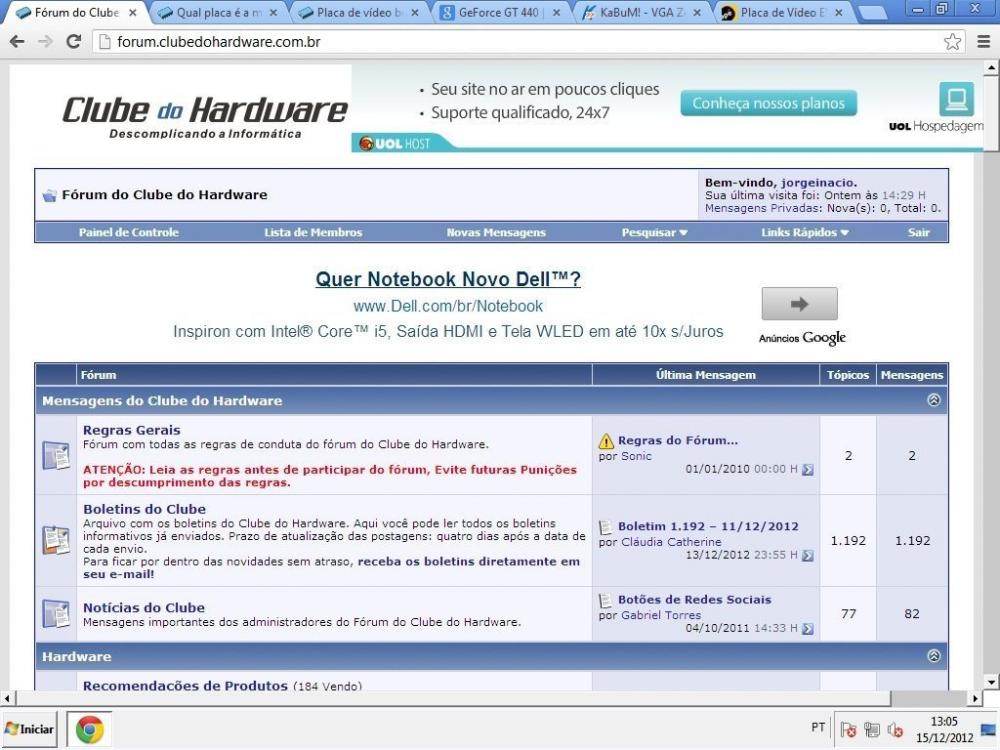Viewport: 1000px width, 750px height.
Task: Bookmark page with the star icon
Action: [x=953, y=42]
